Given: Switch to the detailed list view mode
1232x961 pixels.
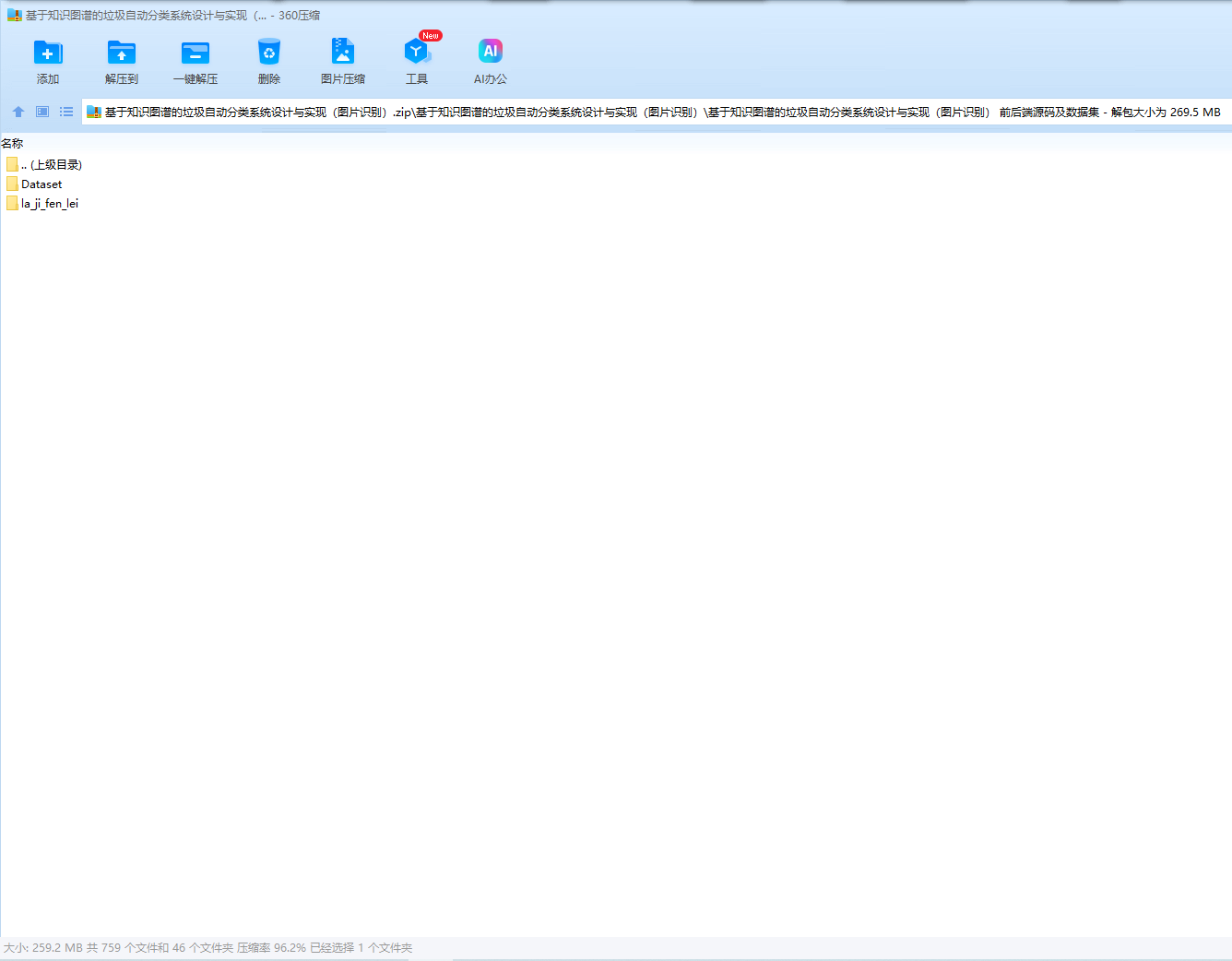Looking at the screenshot, I should click(66, 112).
